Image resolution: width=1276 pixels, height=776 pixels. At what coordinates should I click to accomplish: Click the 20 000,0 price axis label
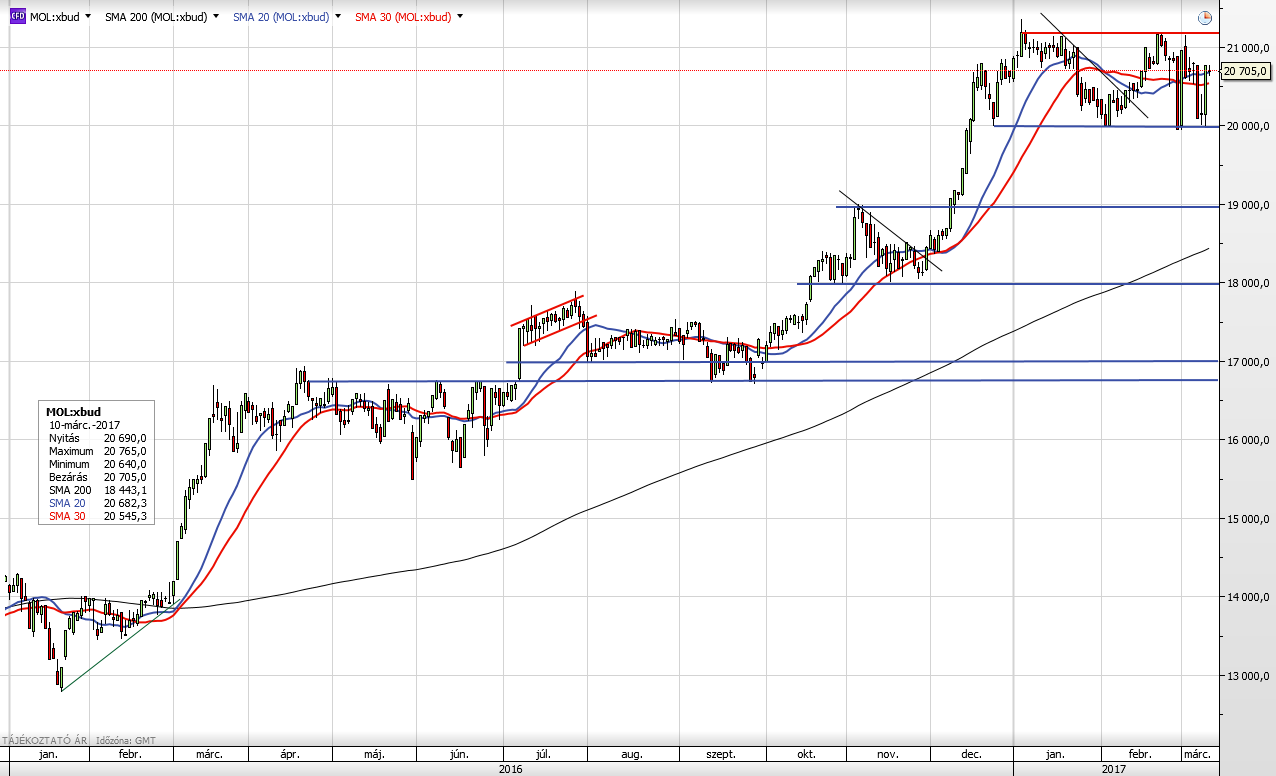pos(1247,126)
